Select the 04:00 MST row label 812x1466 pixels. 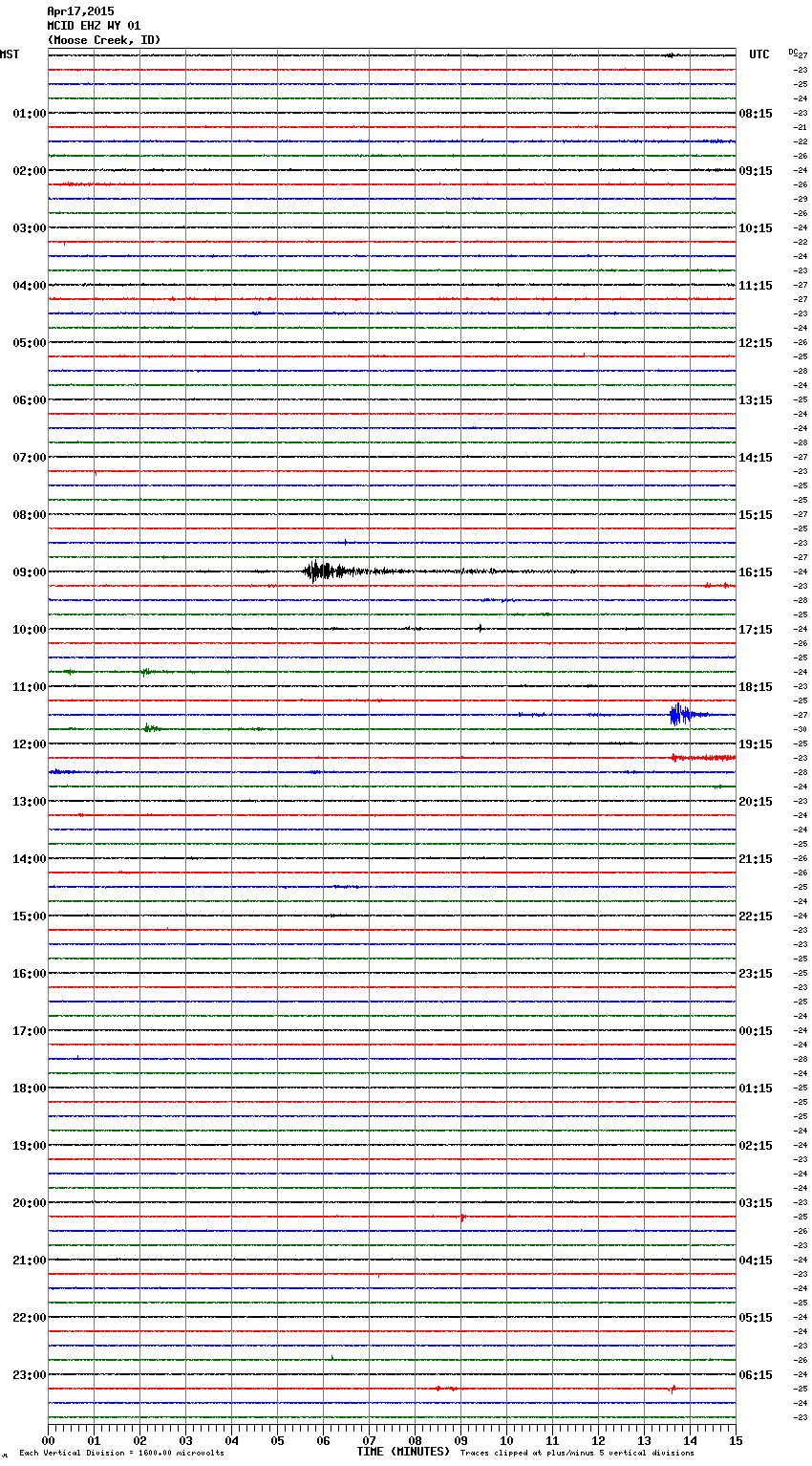[x=30, y=286]
